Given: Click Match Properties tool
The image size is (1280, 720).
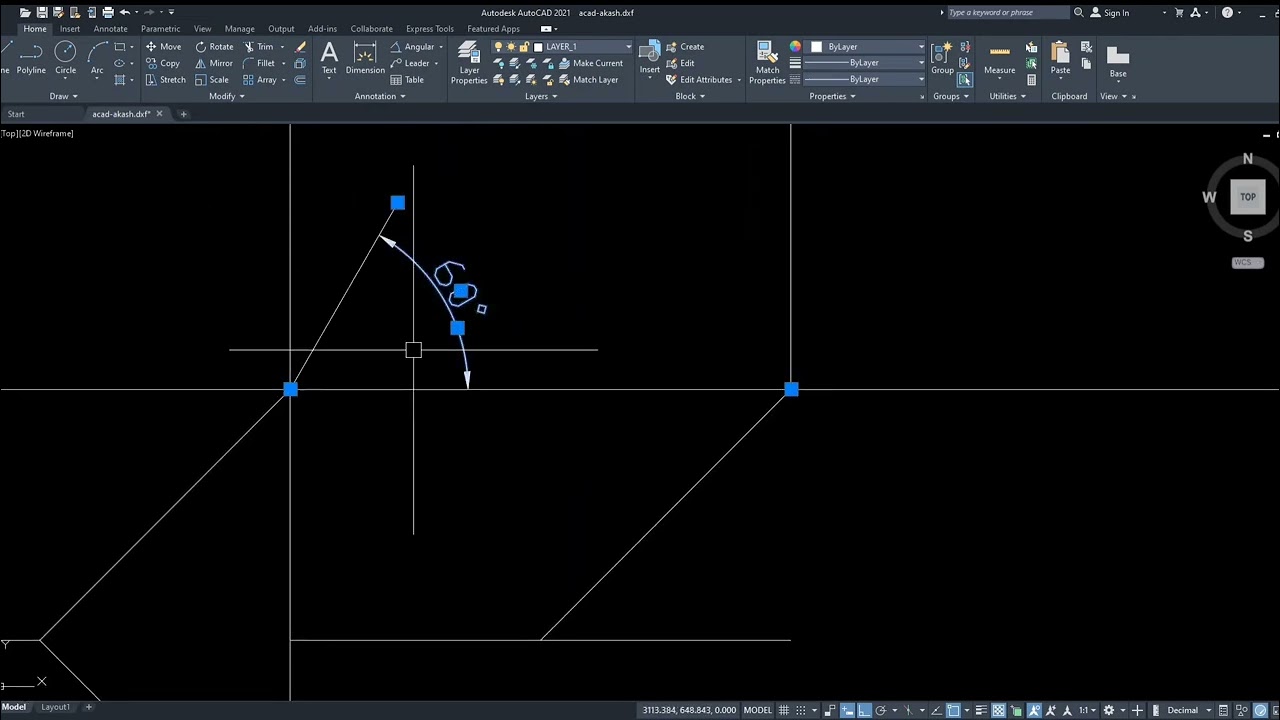Looking at the screenshot, I should click(x=767, y=62).
